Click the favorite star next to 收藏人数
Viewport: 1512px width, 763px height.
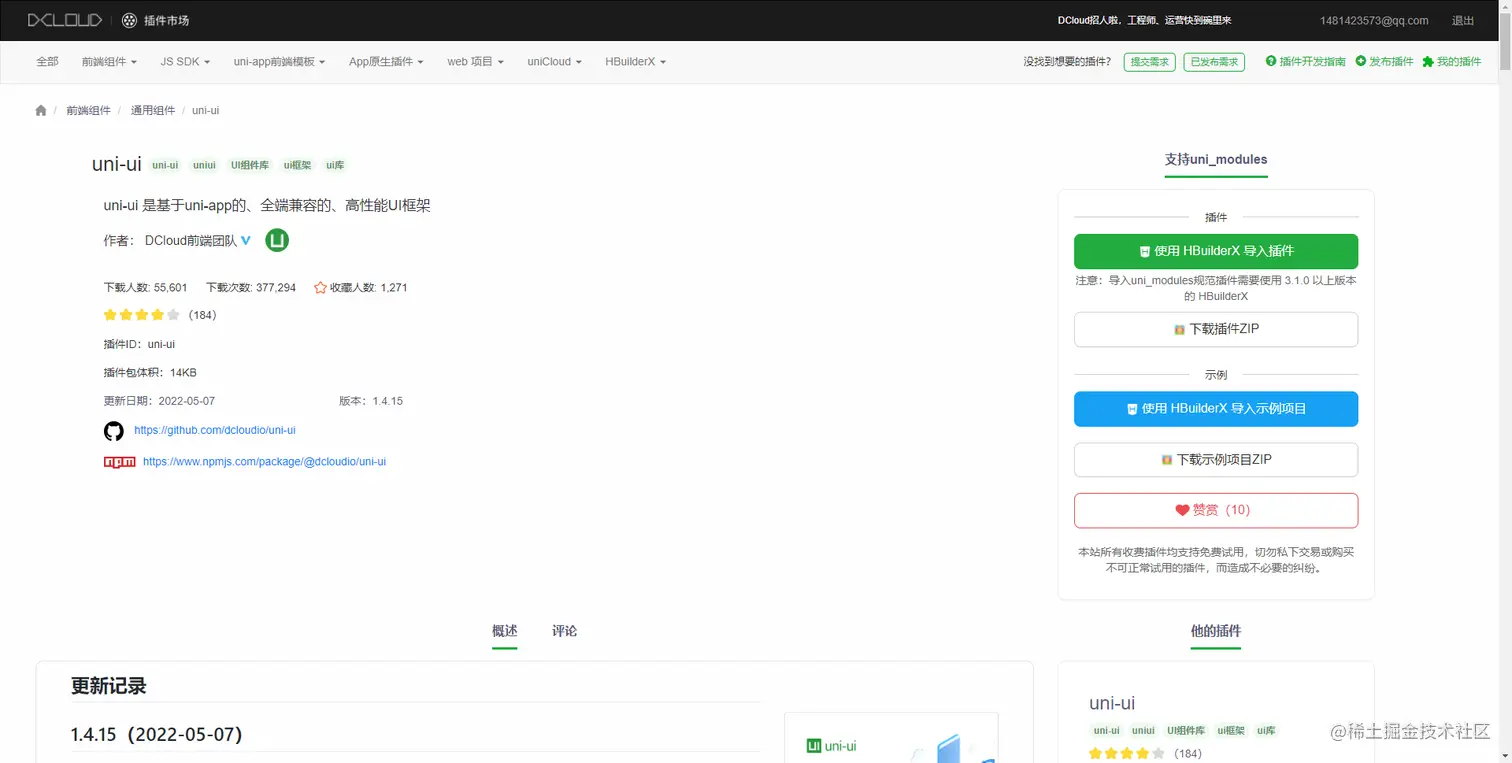320,287
